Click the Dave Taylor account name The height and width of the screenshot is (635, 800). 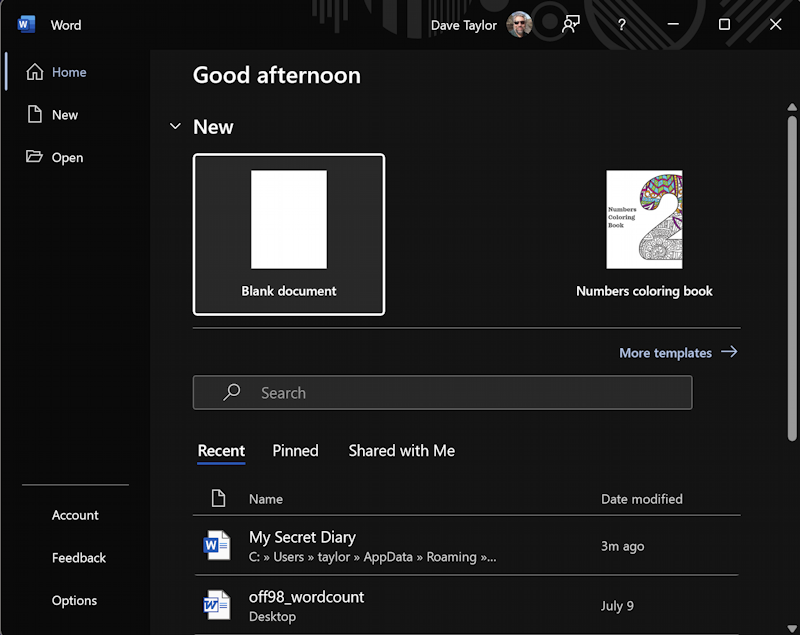(463, 25)
